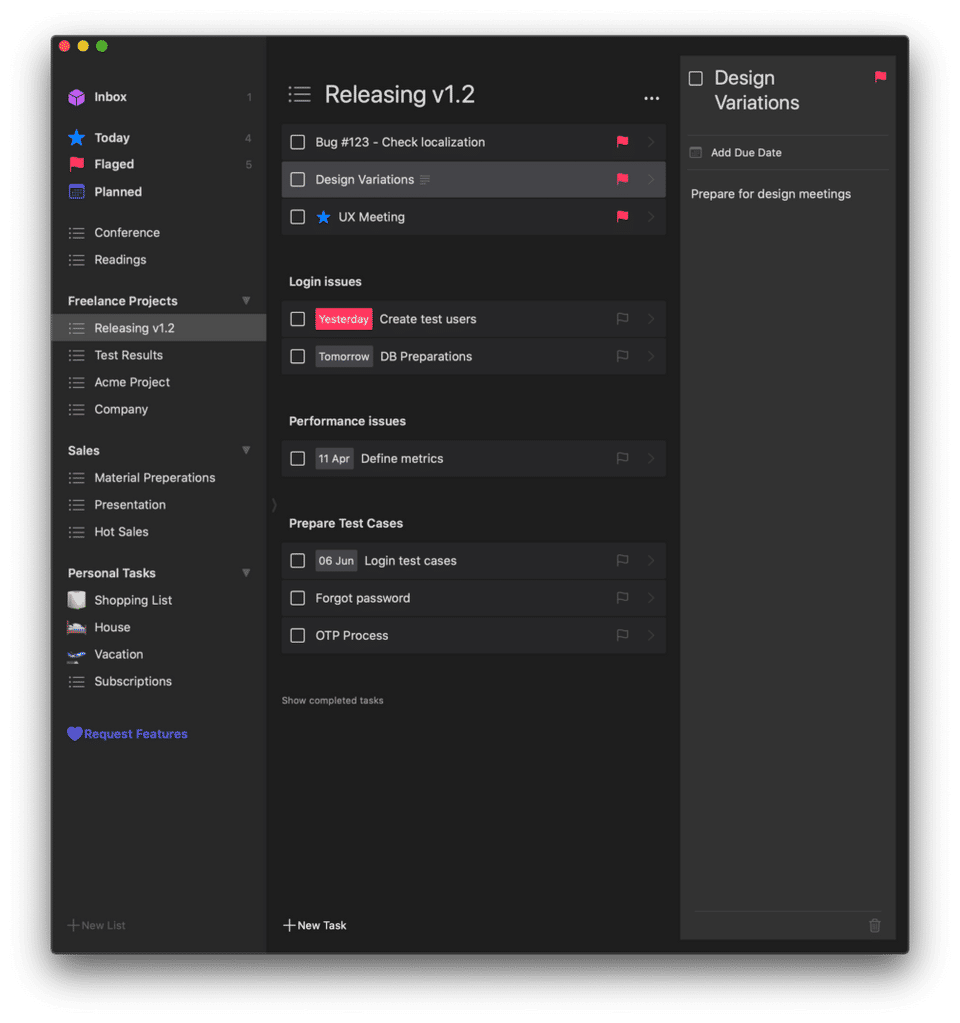Complete the Create test users task
Image resolution: width=960 pixels, height=1023 pixels.
(x=298, y=319)
